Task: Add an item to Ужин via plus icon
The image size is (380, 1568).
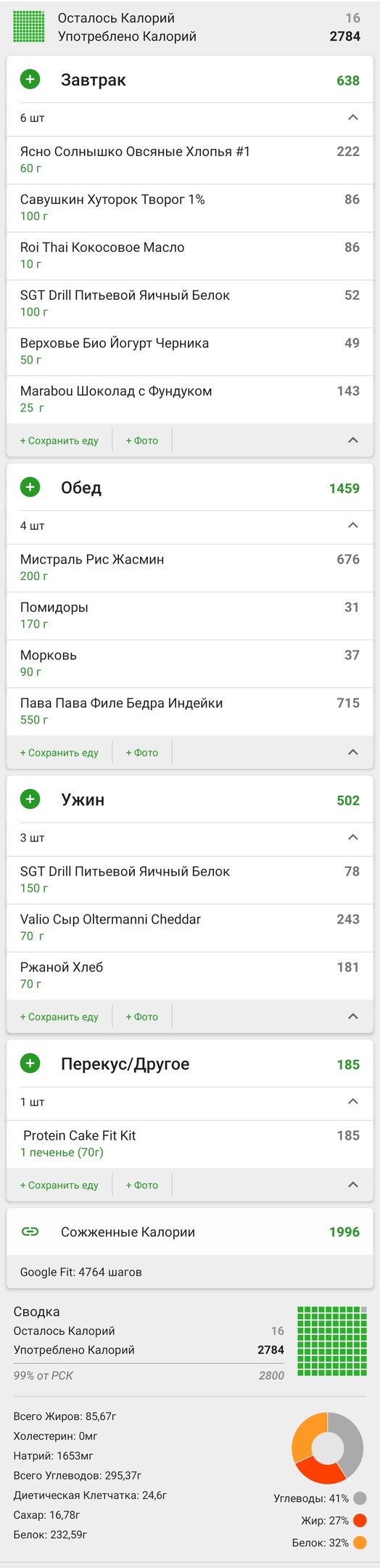Action: point(30,799)
